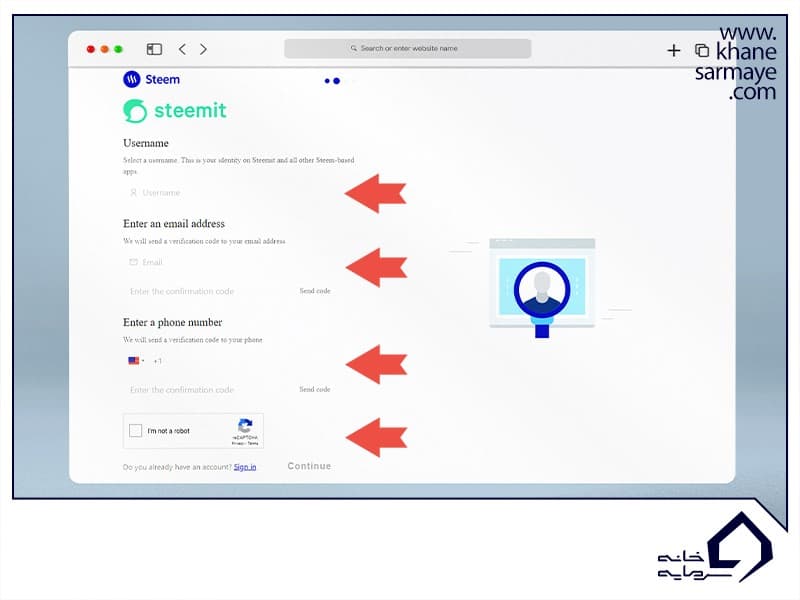Open the Sign in link
Image resolution: width=800 pixels, height=600 pixels.
coord(245,467)
